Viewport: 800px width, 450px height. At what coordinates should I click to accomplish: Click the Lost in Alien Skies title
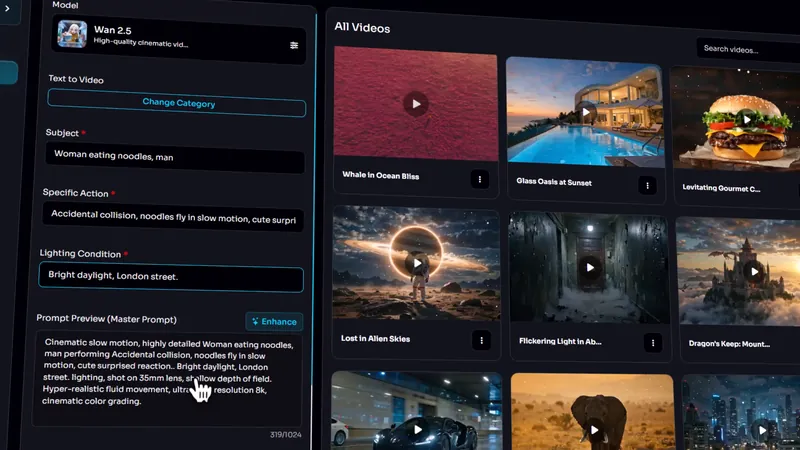click(x=376, y=338)
